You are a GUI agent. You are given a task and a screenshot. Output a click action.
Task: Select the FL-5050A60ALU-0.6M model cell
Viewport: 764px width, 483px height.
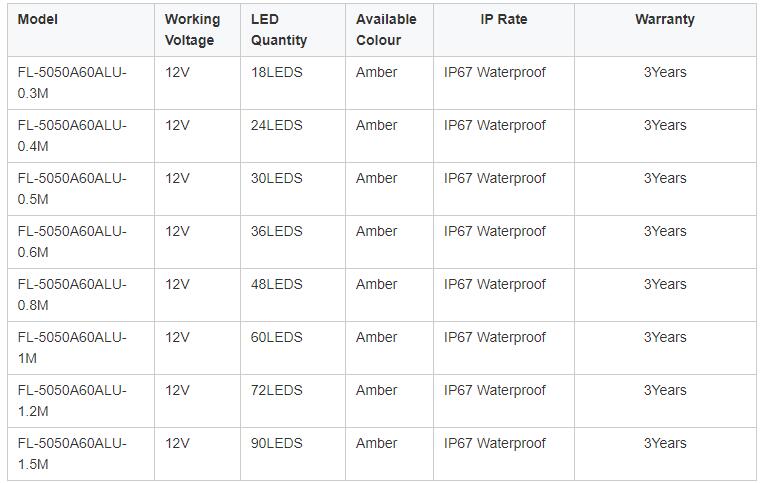coord(72,241)
